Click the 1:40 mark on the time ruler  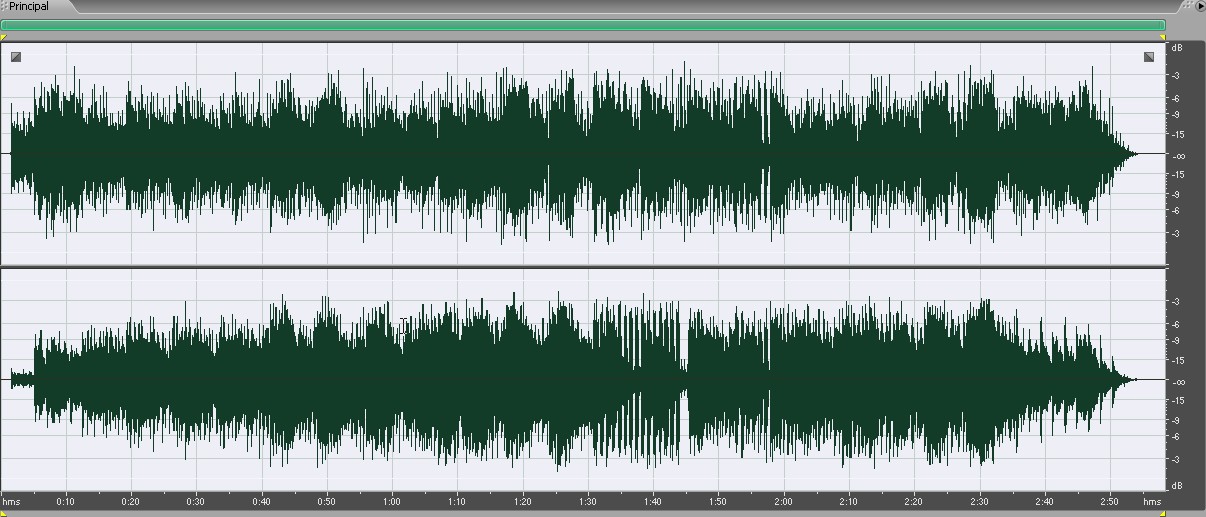(x=653, y=501)
